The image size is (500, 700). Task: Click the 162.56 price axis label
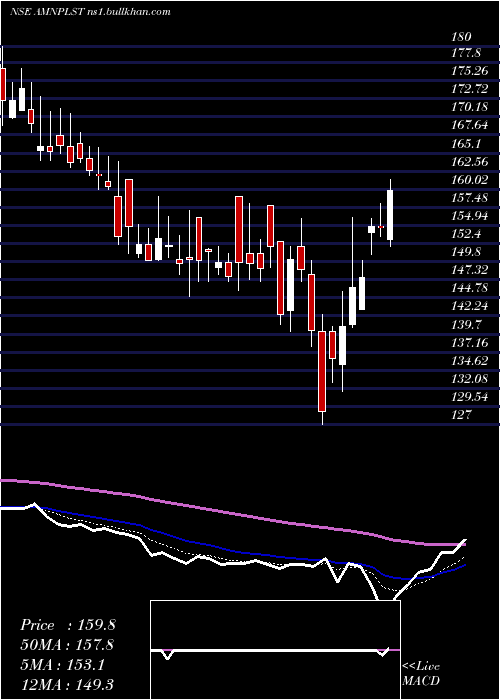[470, 162]
